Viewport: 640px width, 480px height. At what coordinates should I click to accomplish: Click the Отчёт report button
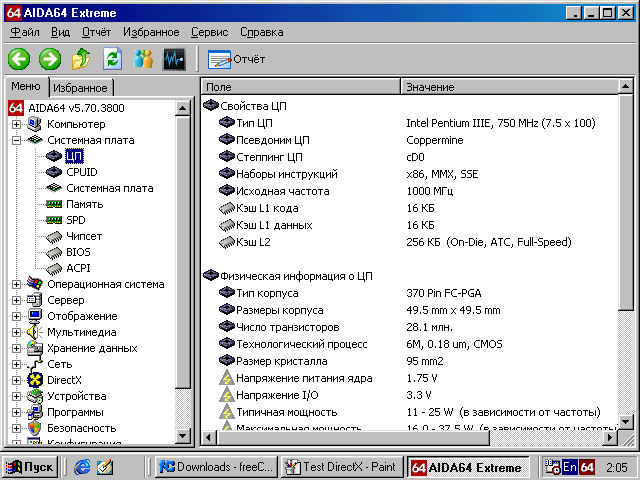[237, 59]
